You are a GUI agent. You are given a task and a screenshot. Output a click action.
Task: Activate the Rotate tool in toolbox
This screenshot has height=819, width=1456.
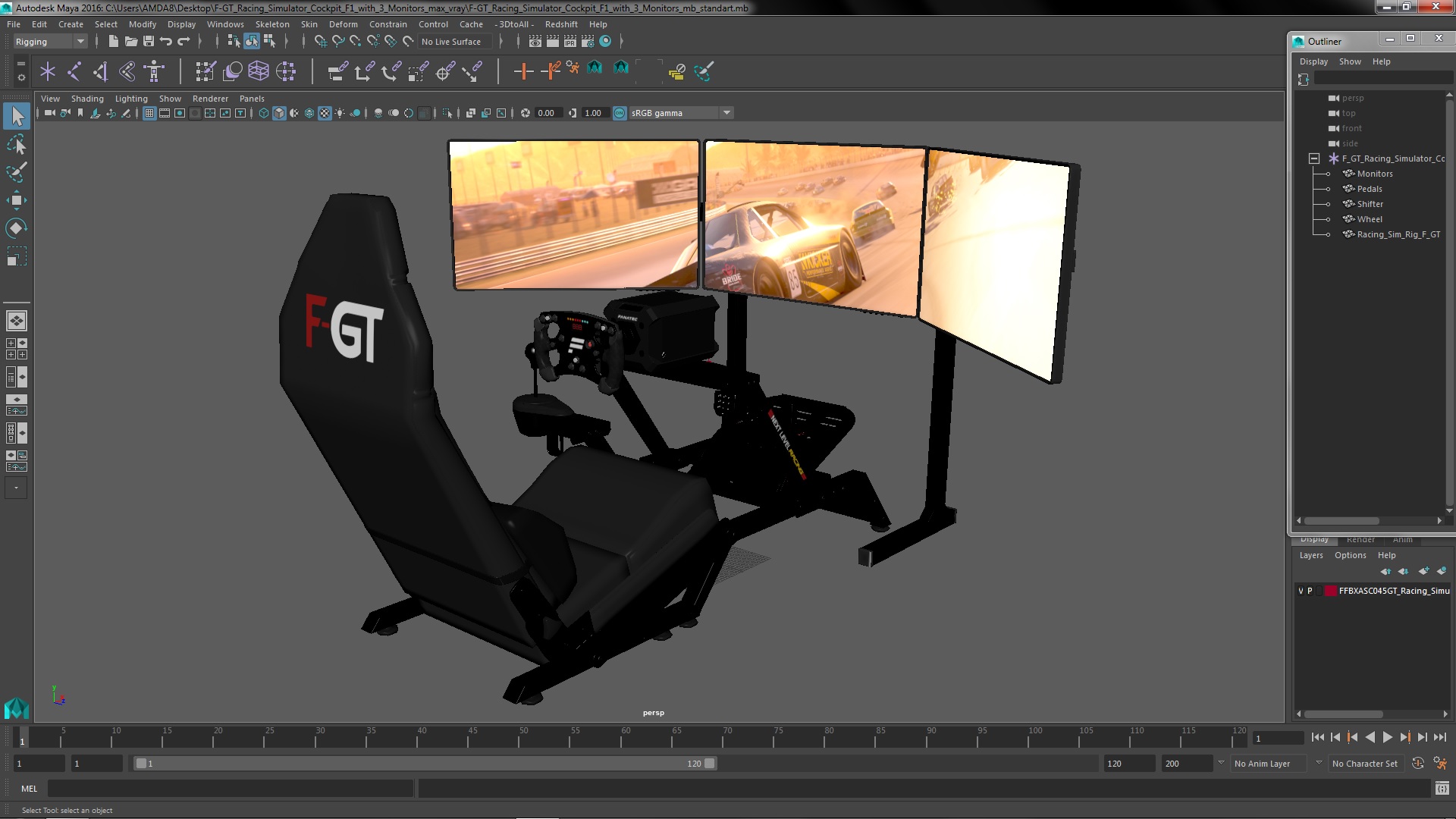pos(17,228)
